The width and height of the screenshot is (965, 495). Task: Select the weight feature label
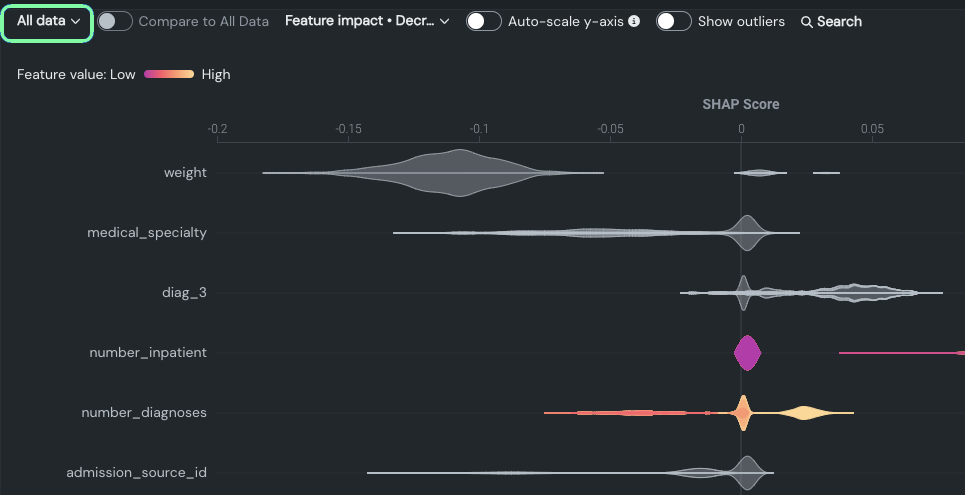click(185, 173)
